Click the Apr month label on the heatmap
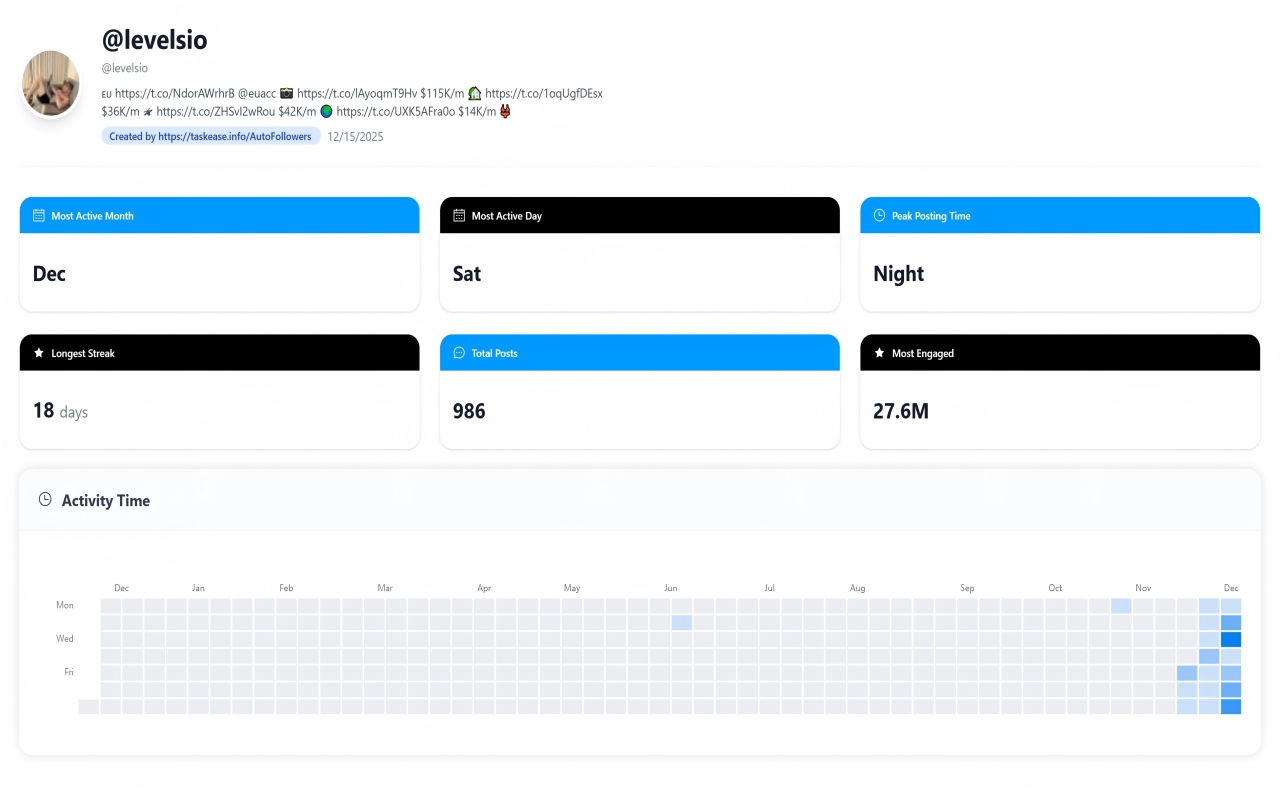Viewport: 1280px width, 800px height. coord(484,588)
